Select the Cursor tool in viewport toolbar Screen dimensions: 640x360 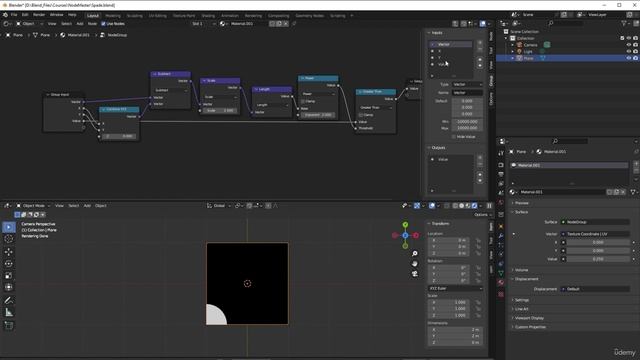9,239
